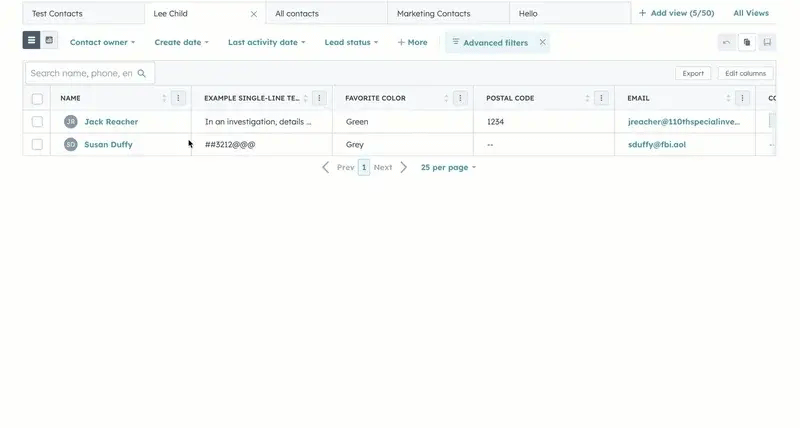Open Example Single-Line Text column options

[x=319, y=98]
